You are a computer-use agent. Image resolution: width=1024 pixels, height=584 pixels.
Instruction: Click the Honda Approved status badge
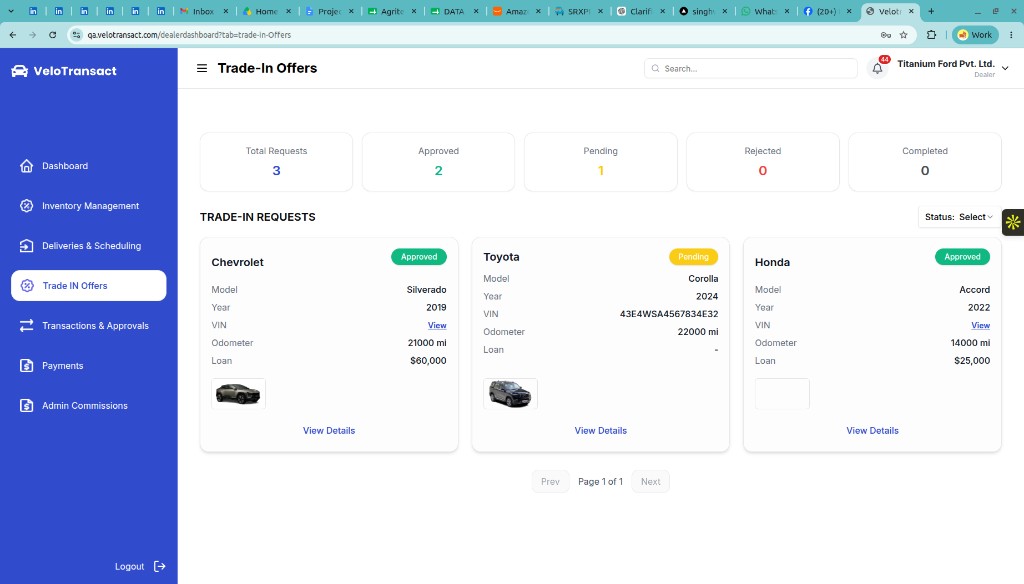(962, 257)
